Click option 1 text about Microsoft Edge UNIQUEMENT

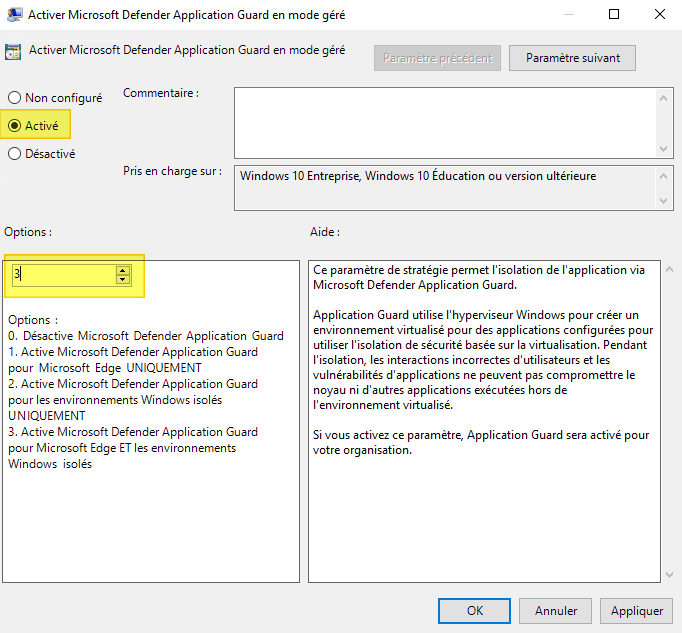(x=133, y=360)
